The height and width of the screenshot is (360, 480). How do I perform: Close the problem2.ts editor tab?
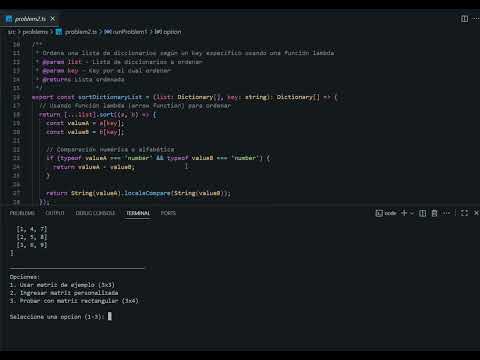(53, 19)
